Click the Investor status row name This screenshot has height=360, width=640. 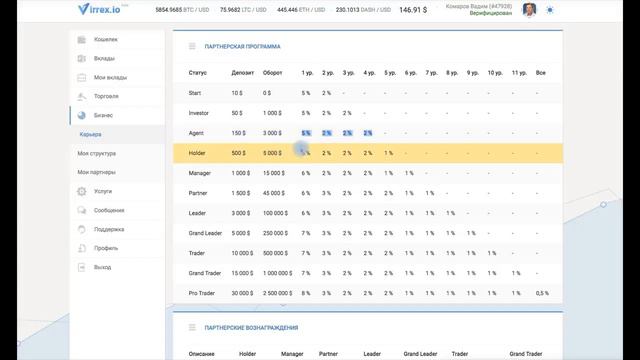click(x=199, y=113)
